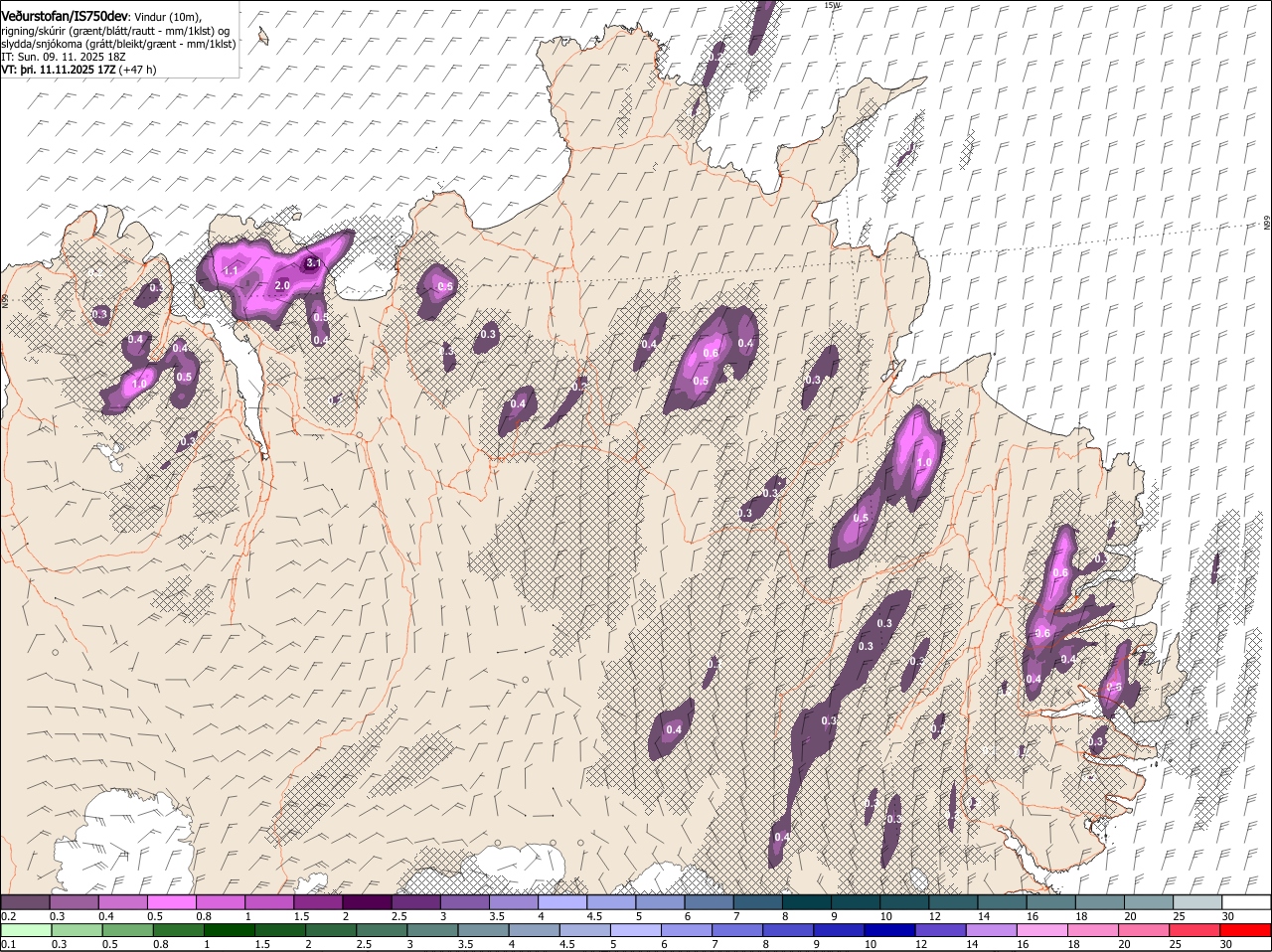1272x952 pixels.
Task: Click the dark teal upper swatch between 8 and 9
Action: coord(807,901)
